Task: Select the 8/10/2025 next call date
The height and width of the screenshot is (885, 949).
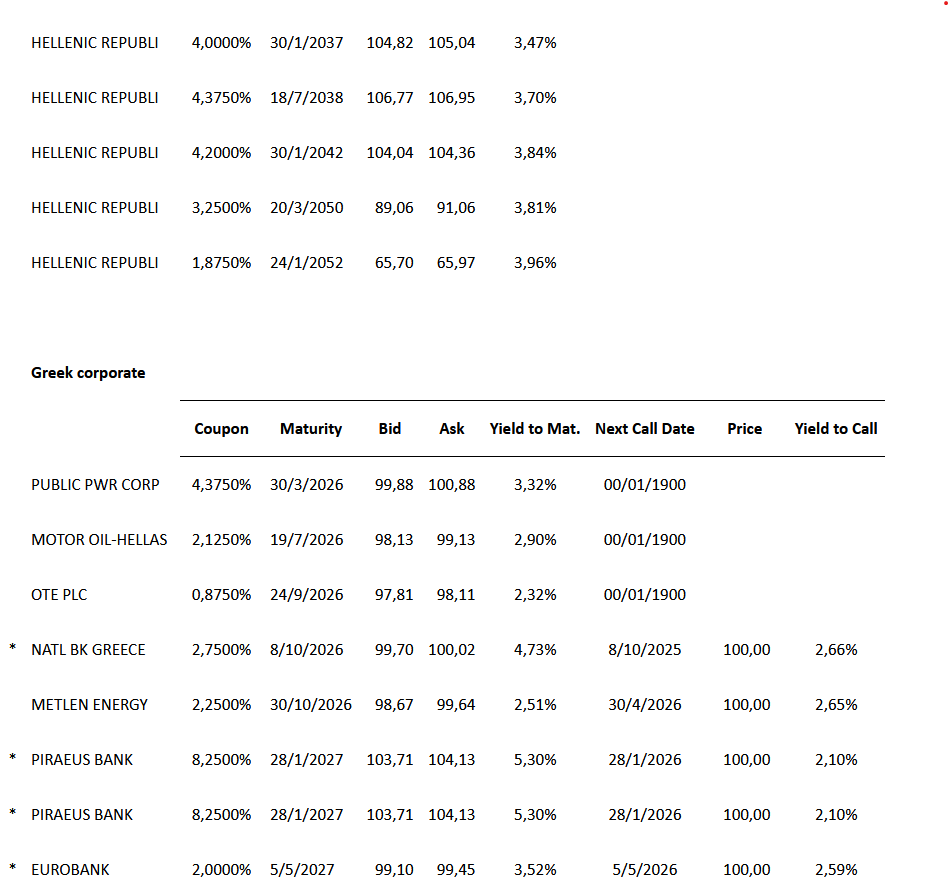Action: (x=644, y=650)
